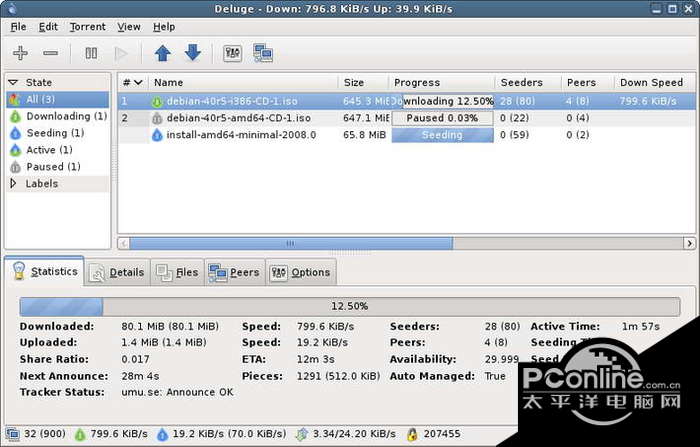
Task: Sort torrents by Down Speed column header
Action: pyautogui.click(x=654, y=83)
